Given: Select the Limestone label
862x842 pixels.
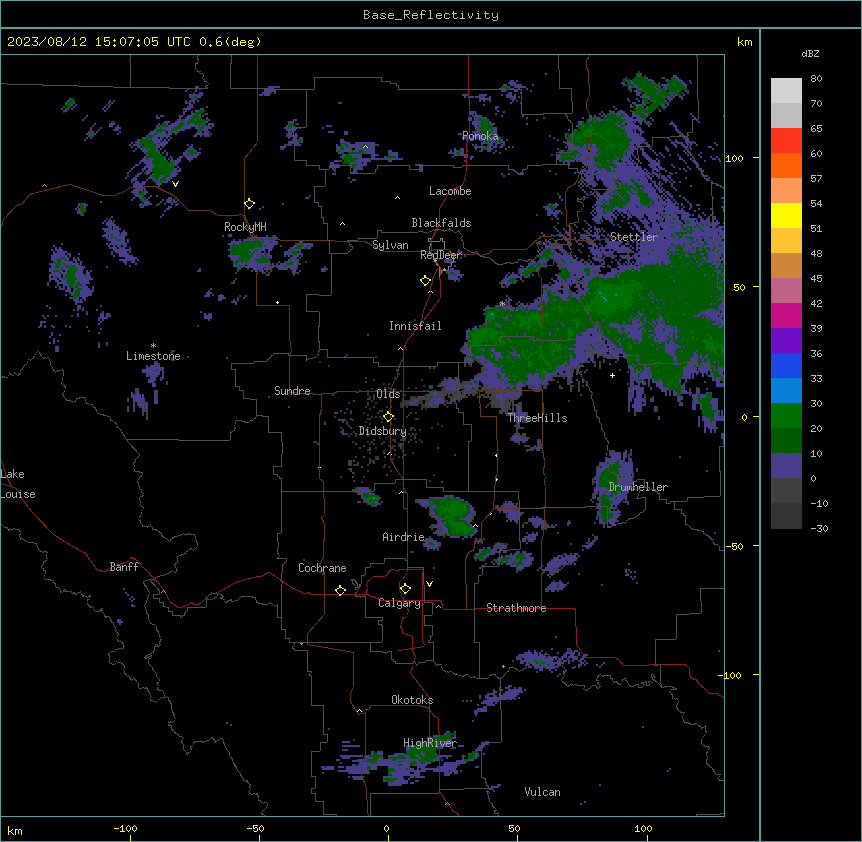Looking at the screenshot, I should click(x=153, y=356).
